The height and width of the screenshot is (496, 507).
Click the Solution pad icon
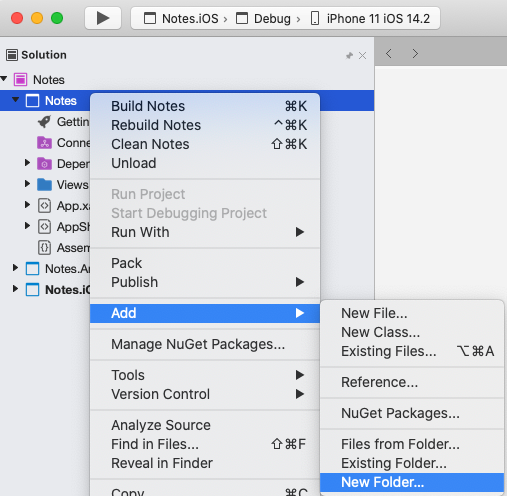point(12,55)
